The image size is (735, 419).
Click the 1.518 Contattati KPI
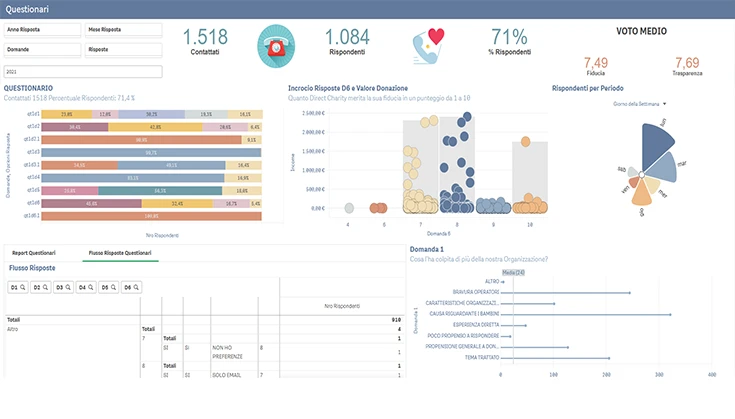point(205,41)
